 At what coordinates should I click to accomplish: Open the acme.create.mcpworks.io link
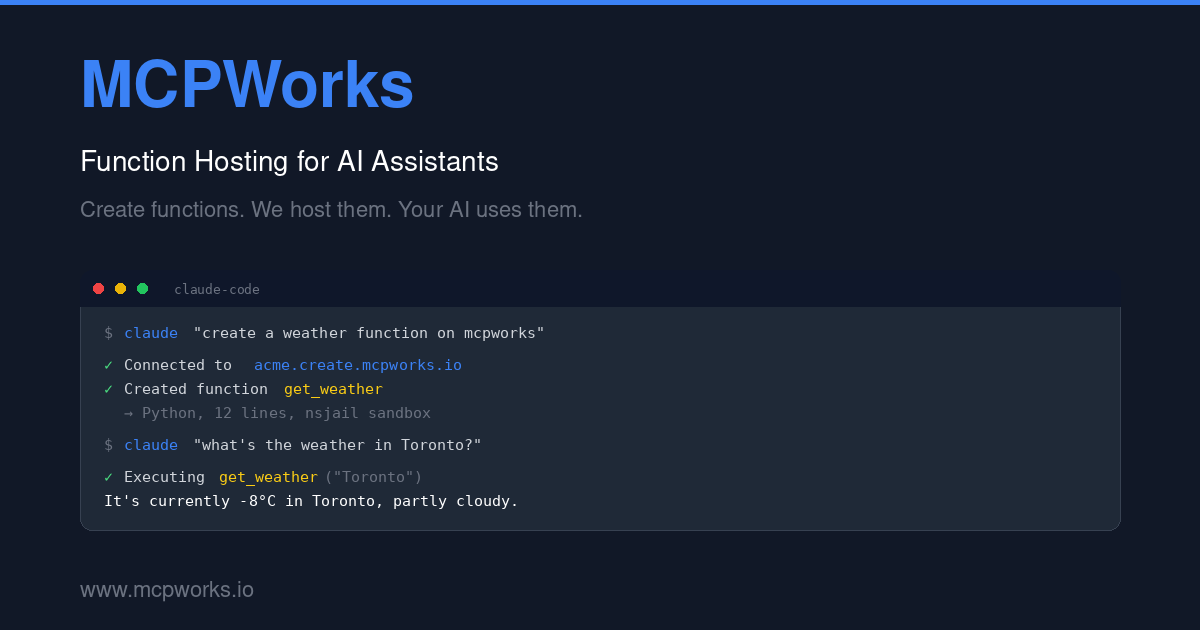tap(358, 365)
